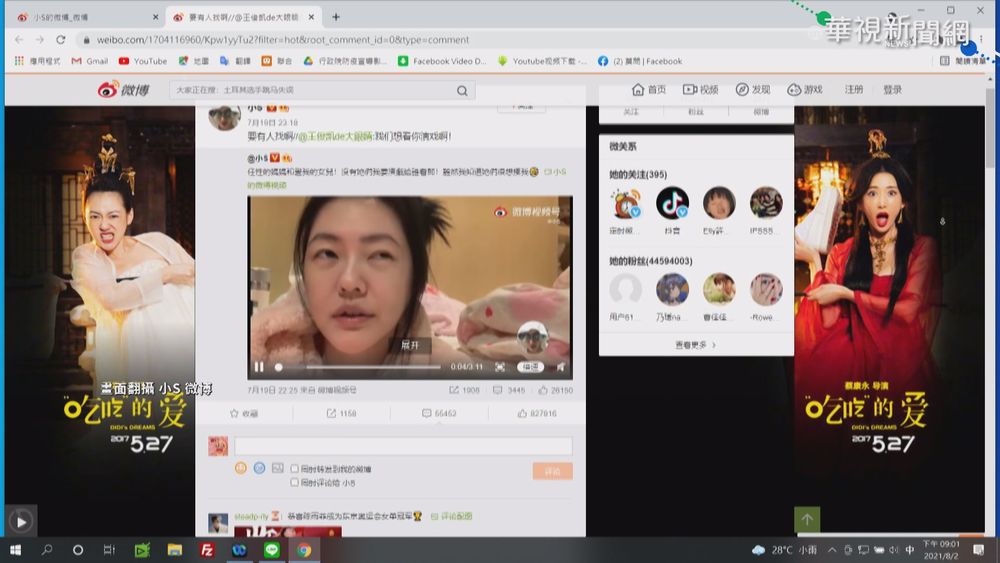The height and width of the screenshot is (563, 1000).
Task: Open a new browser tab with plus icon
Action: 336,17
